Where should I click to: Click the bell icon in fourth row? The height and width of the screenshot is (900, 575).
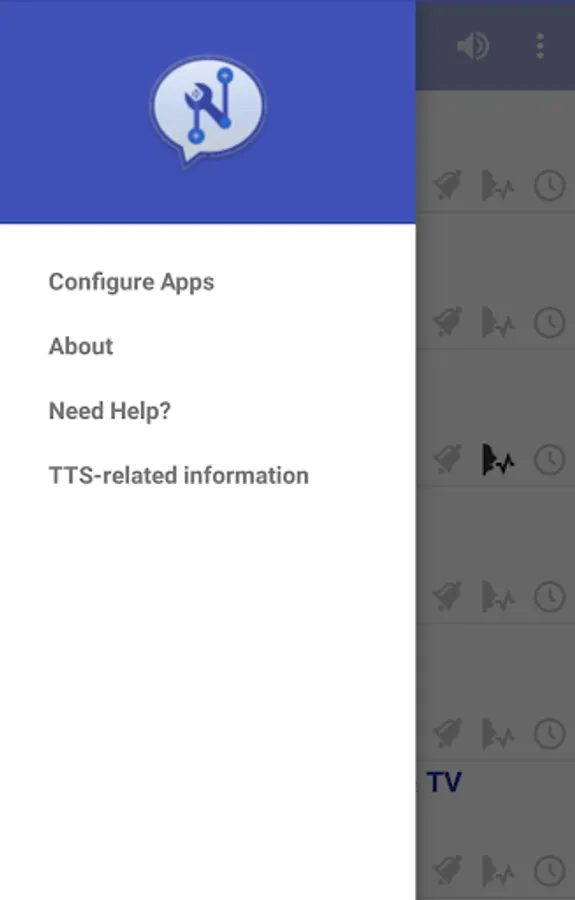[x=448, y=596]
